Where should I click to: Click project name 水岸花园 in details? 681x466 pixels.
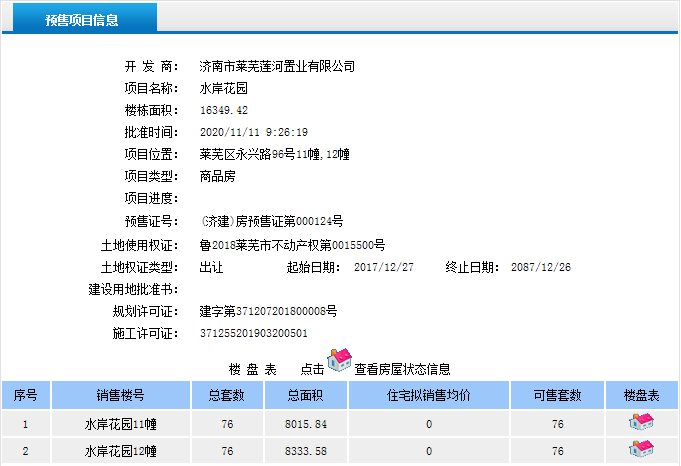[224, 89]
